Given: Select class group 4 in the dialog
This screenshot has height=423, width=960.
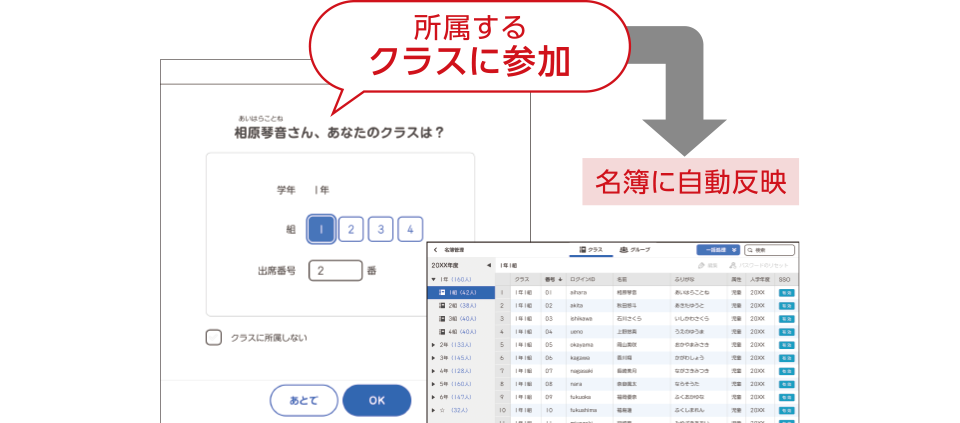Looking at the screenshot, I should tap(410, 229).
